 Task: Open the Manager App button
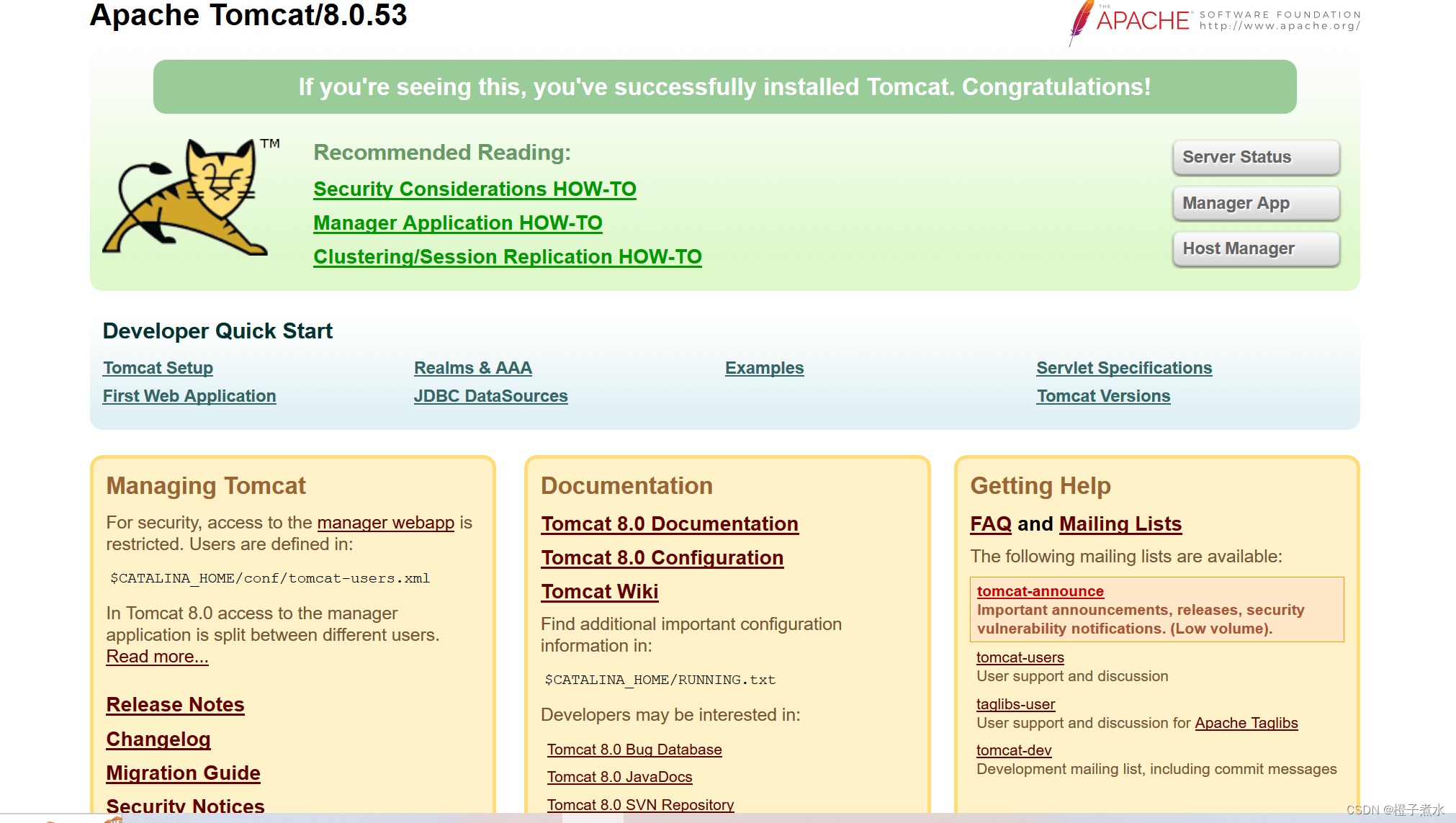(x=1255, y=203)
